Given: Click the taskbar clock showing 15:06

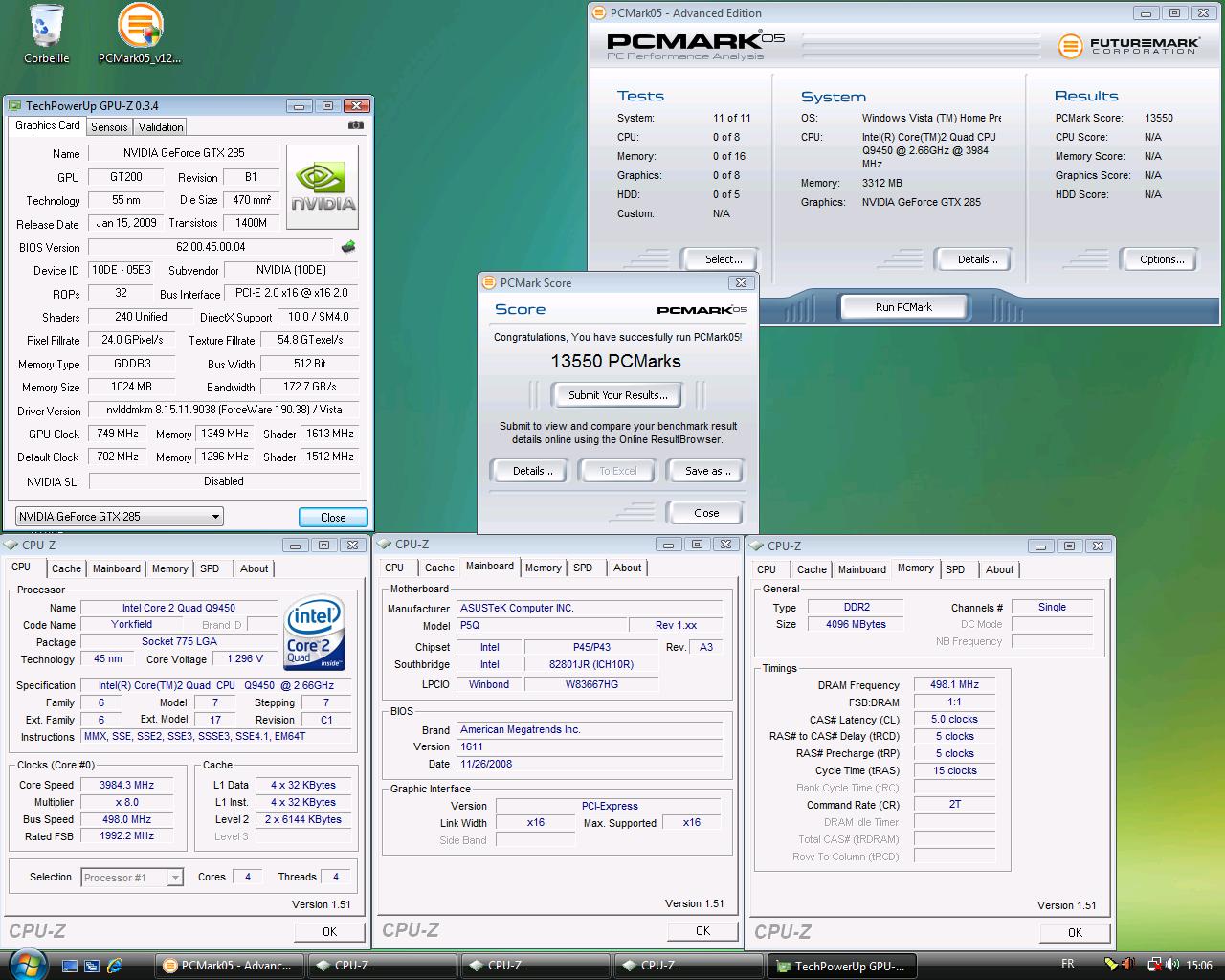Looking at the screenshot, I should click(x=1198, y=965).
